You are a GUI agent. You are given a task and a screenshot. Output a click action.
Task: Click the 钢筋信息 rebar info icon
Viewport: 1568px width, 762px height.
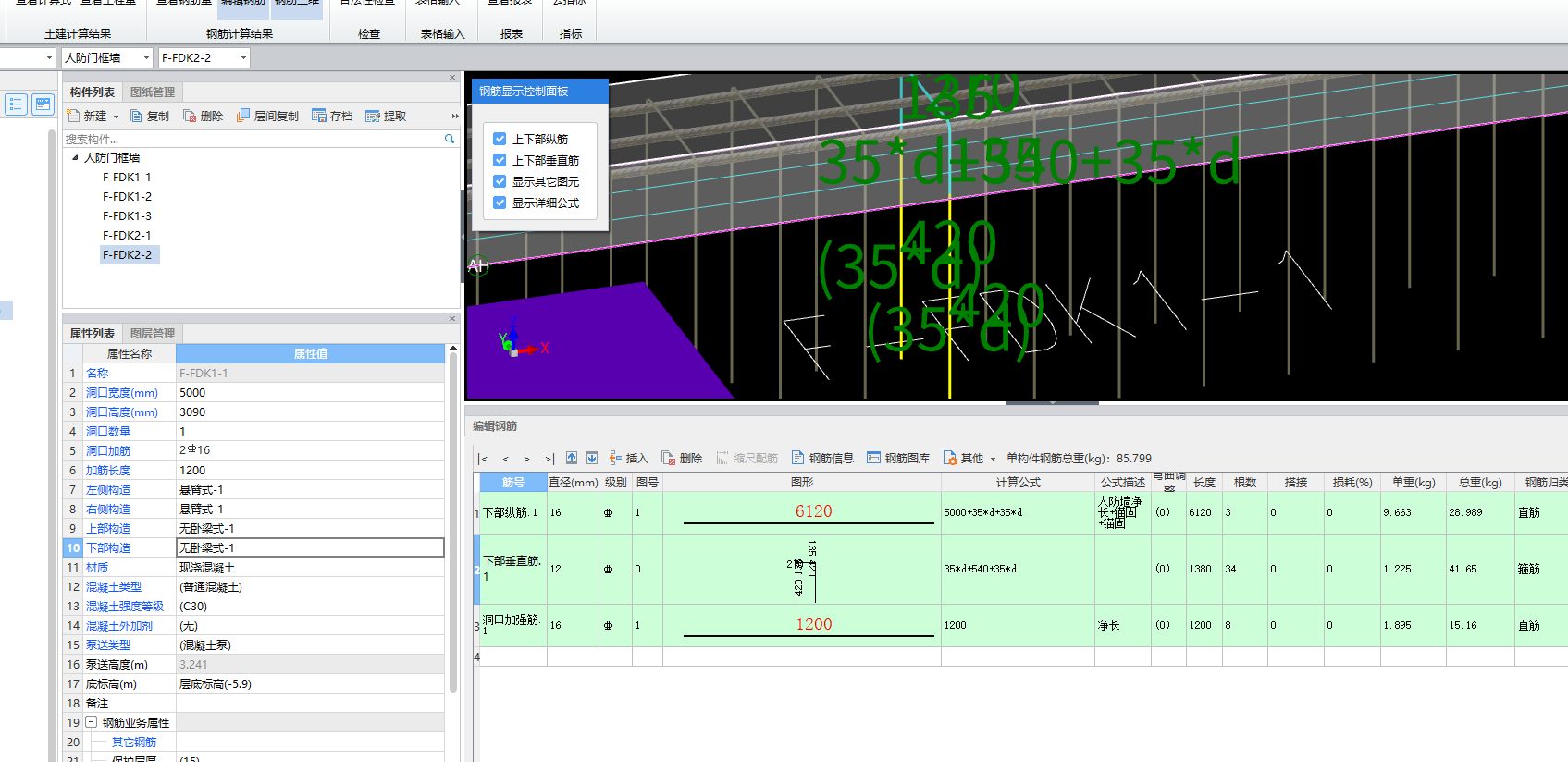797,458
